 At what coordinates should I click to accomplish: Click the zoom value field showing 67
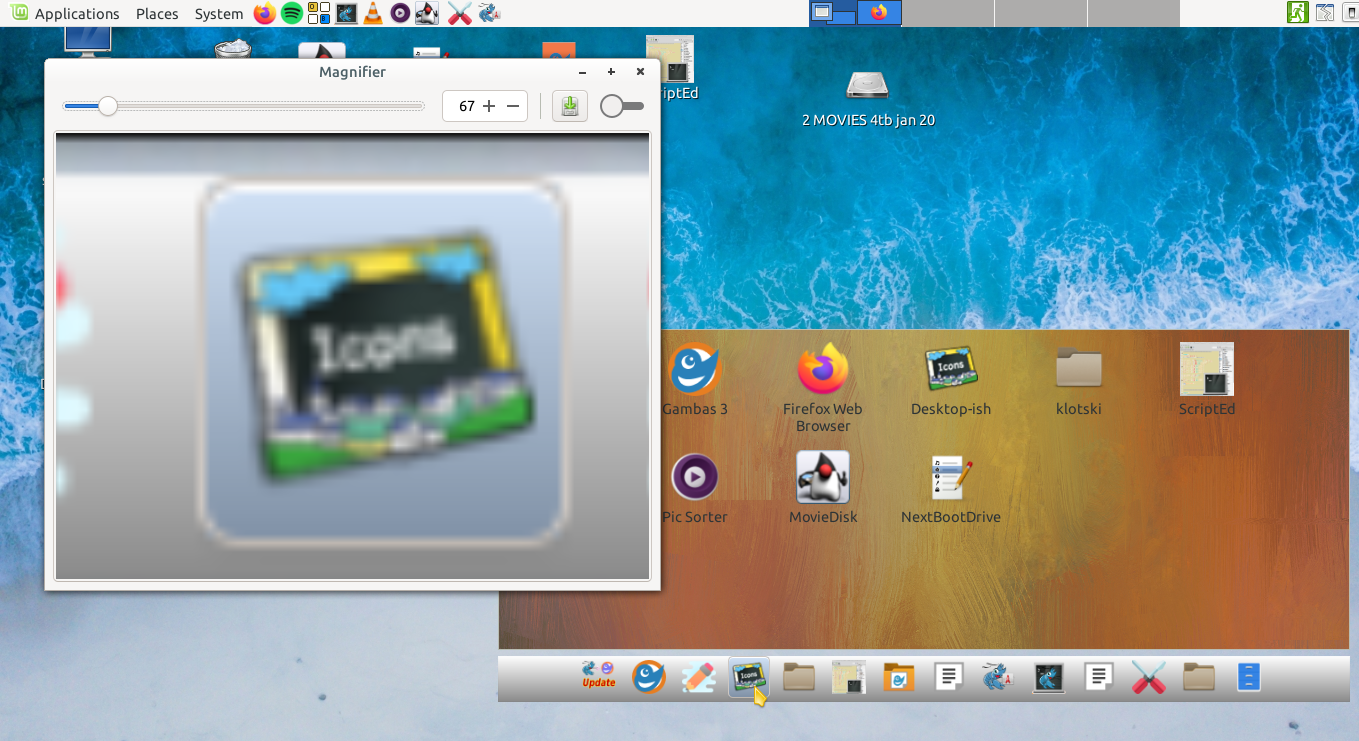pos(466,106)
